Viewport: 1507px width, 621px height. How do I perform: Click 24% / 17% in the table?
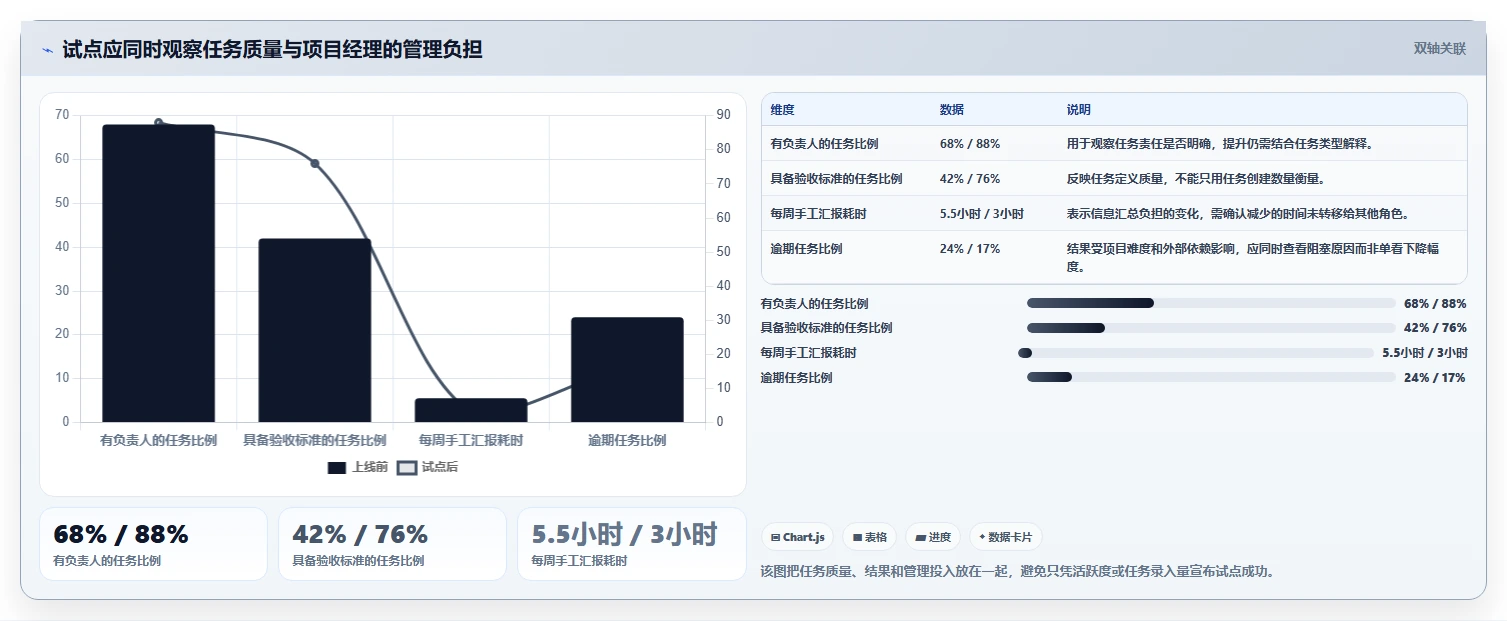tap(970, 249)
